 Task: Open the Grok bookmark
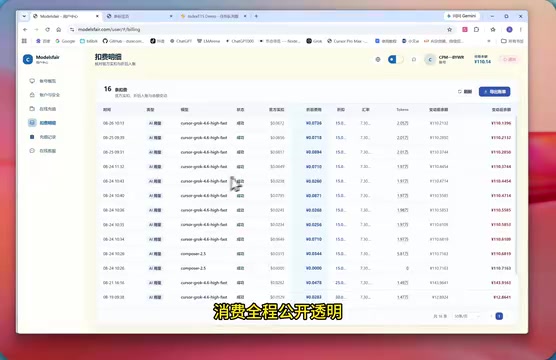(314, 41)
